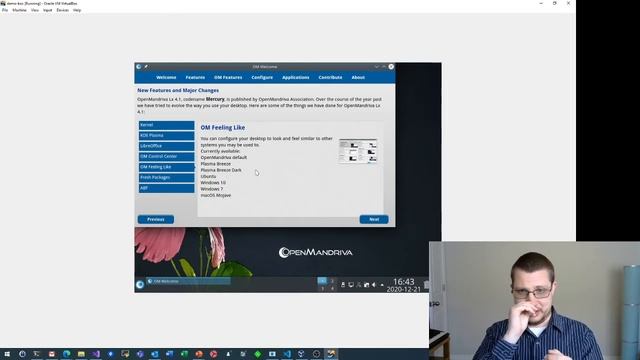The width and height of the screenshot is (640, 360).
Task: Switch to the OM Features tab
Action: click(228, 77)
